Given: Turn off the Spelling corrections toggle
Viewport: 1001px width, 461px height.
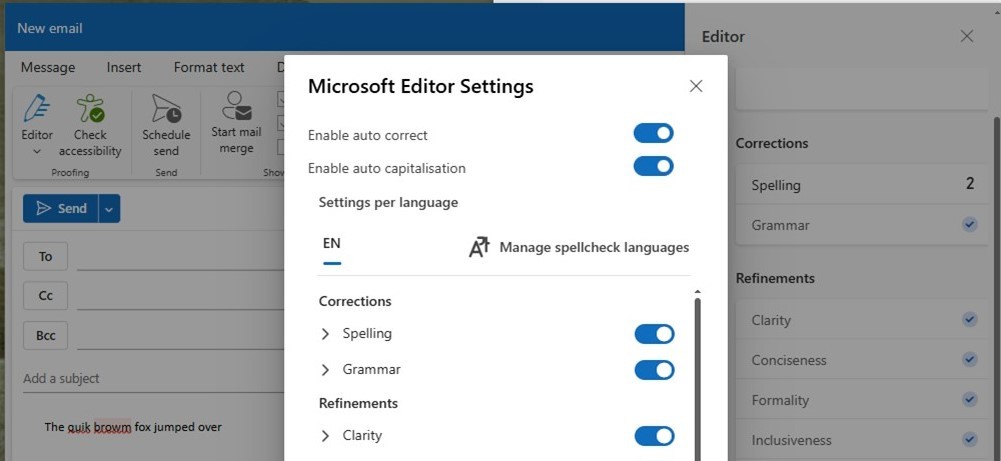Looking at the screenshot, I should [654, 334].
